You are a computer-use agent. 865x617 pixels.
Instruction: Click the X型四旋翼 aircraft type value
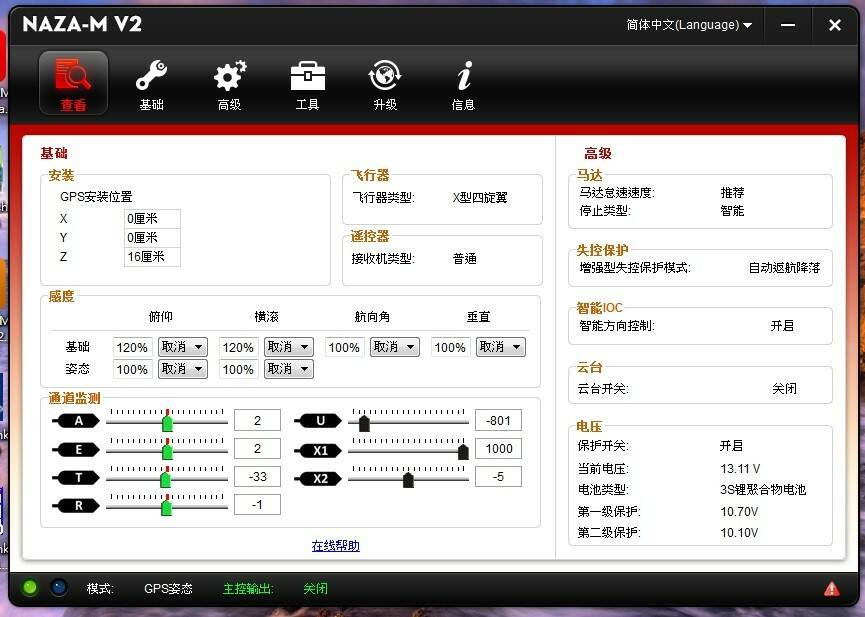pyautogui.click(x=480, y=198)
